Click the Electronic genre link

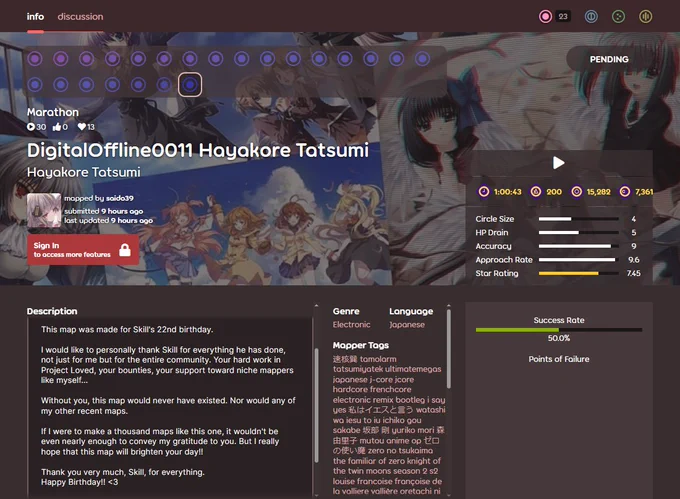coord(351,324)
